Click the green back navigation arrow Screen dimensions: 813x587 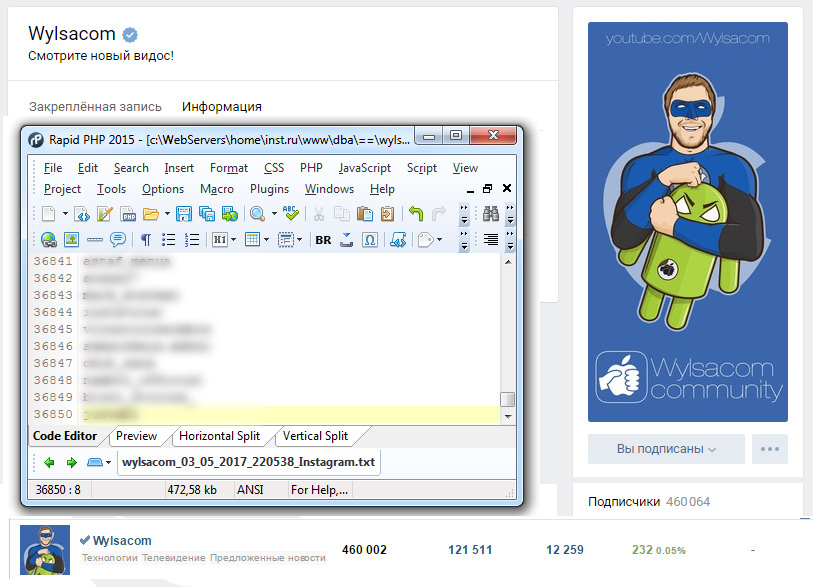point(49,463)
